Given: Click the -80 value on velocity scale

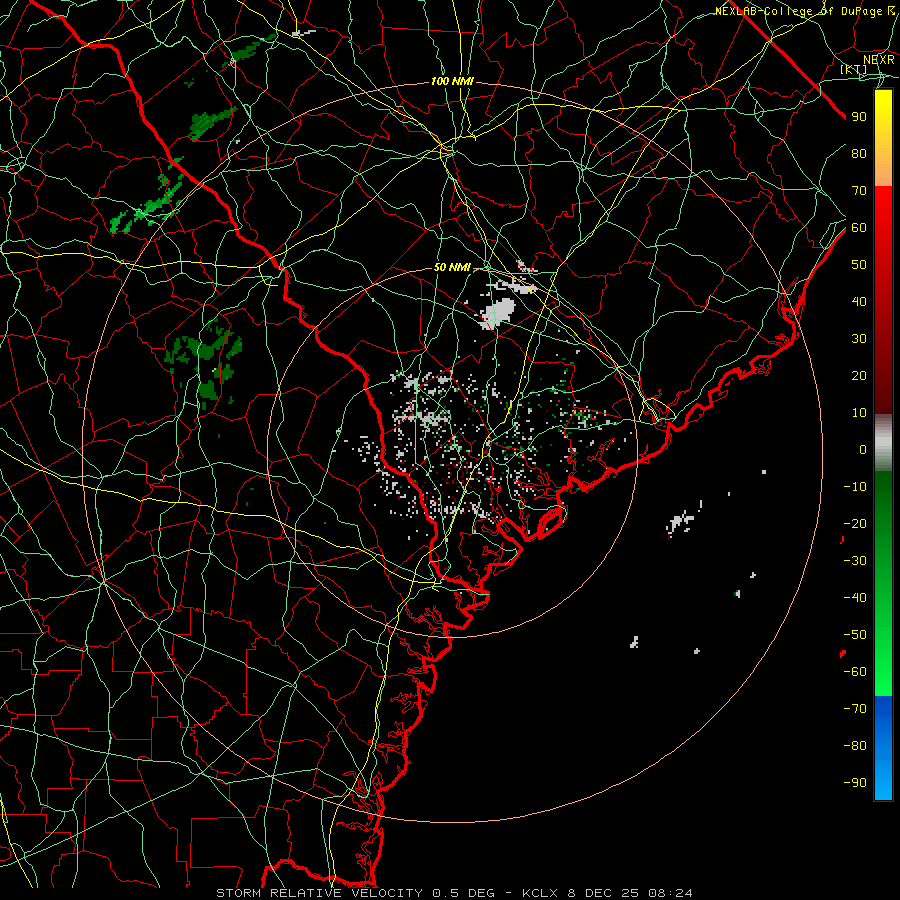Looking at the screenshot, I should point(855,746).
